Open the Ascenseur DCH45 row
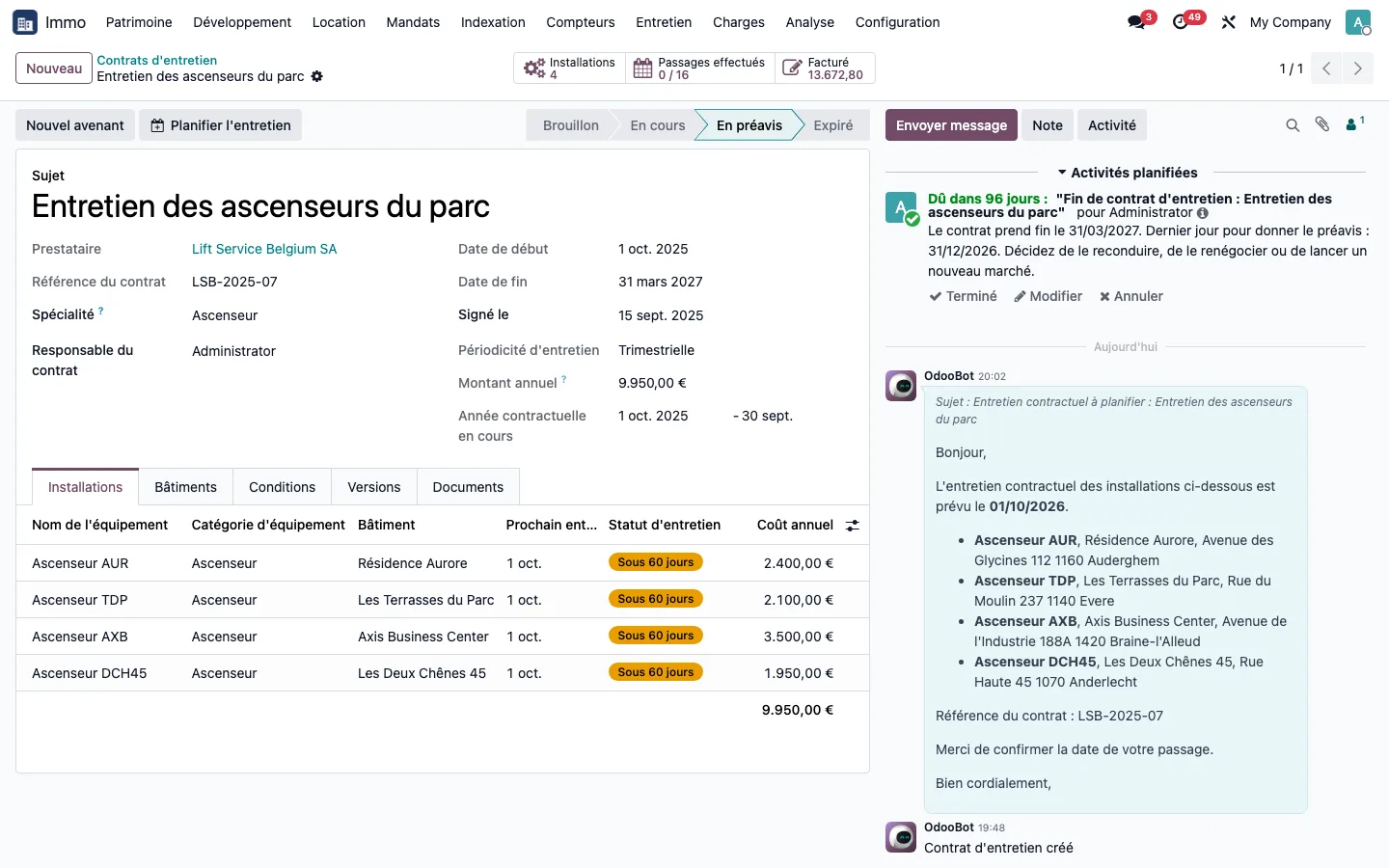Screen dimensions: 1389x868 tap(443, 673)
